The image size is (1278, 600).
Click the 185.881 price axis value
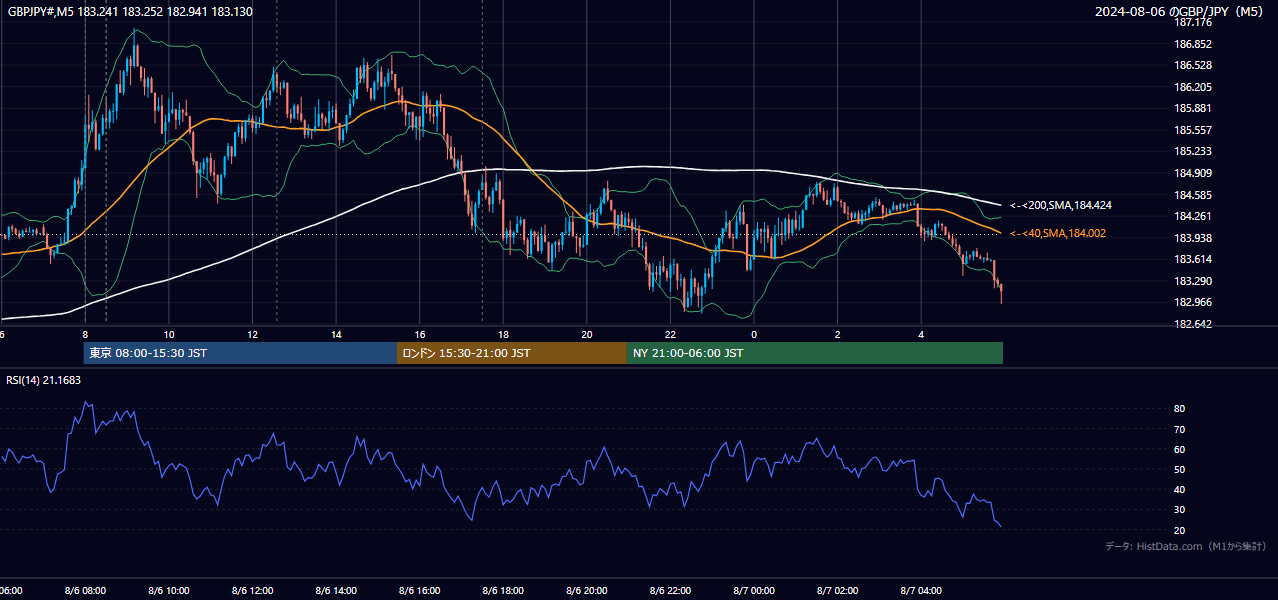tap(1193, 109)
